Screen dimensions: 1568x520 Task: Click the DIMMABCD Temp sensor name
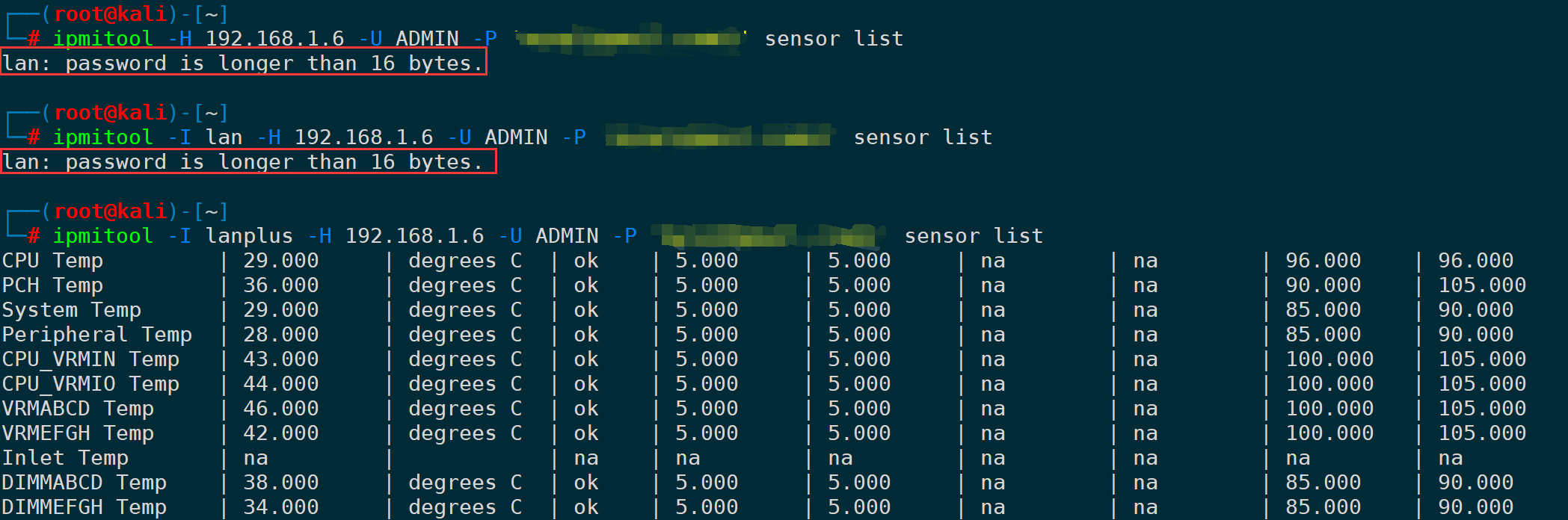[84, 483]
